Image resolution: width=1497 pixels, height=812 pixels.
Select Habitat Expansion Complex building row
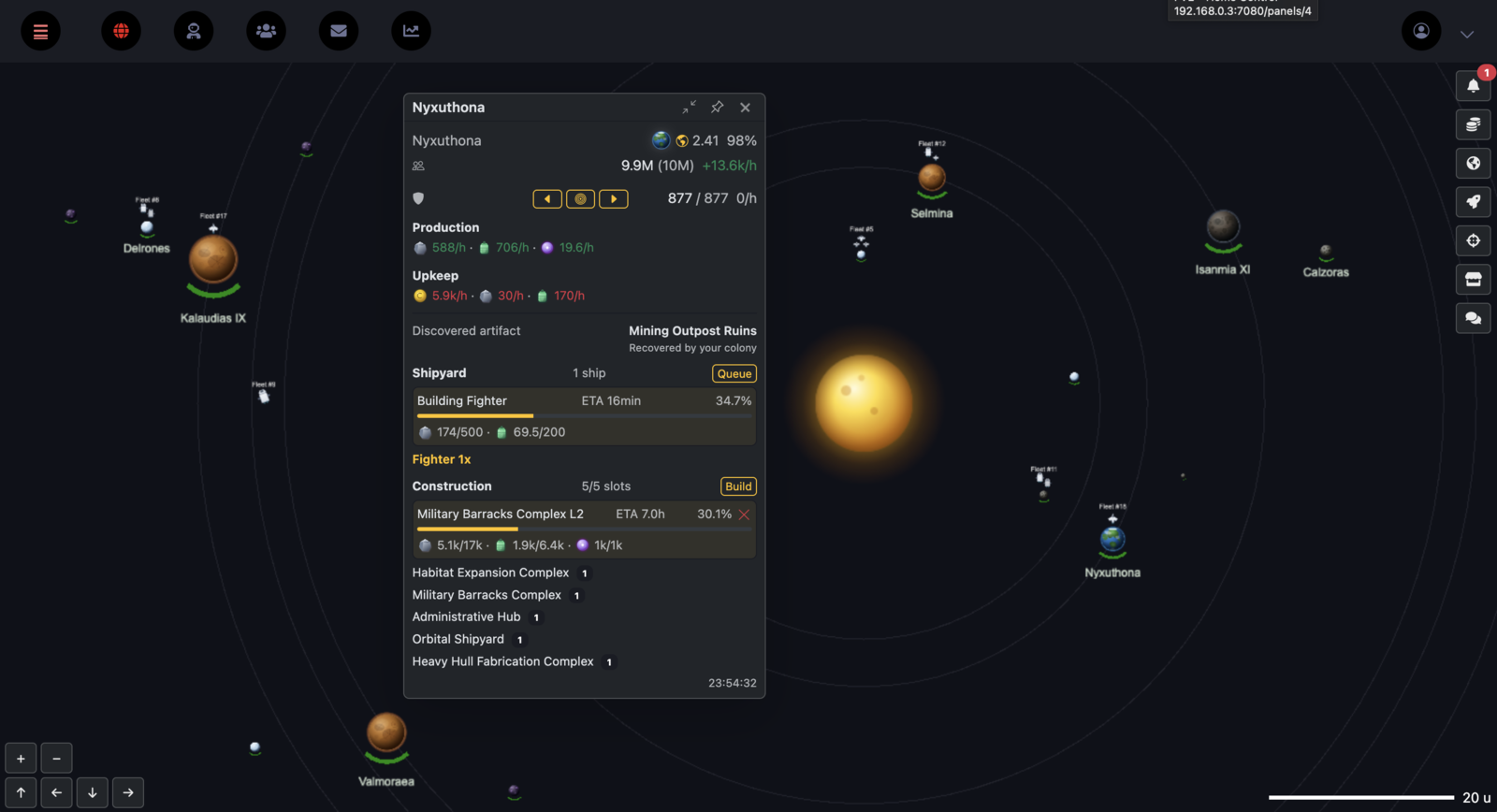501,573
